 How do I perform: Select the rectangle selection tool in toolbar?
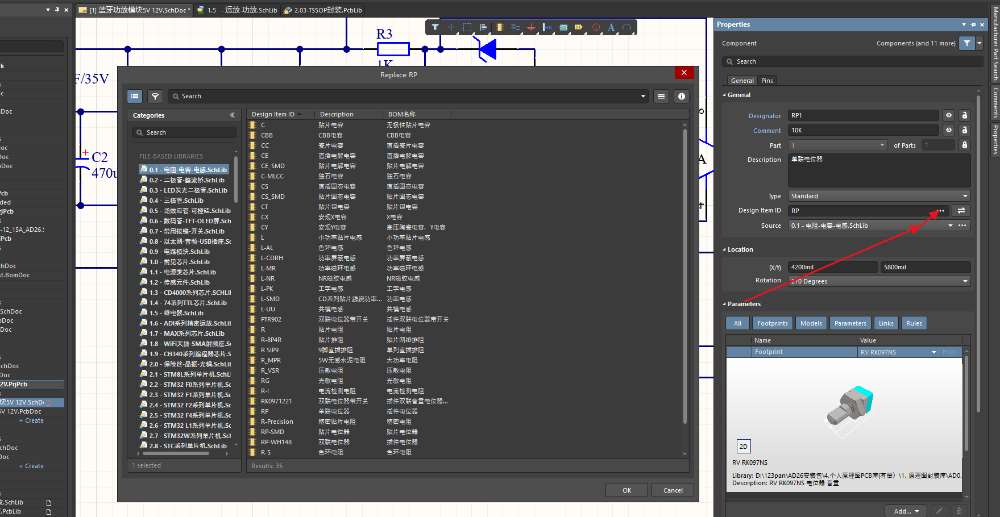pos(467,27)
